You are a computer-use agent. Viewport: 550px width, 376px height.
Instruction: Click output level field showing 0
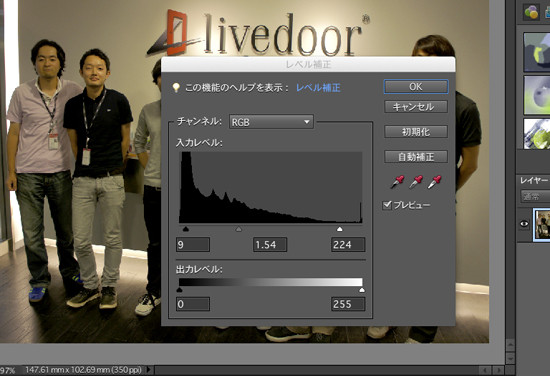193,304
